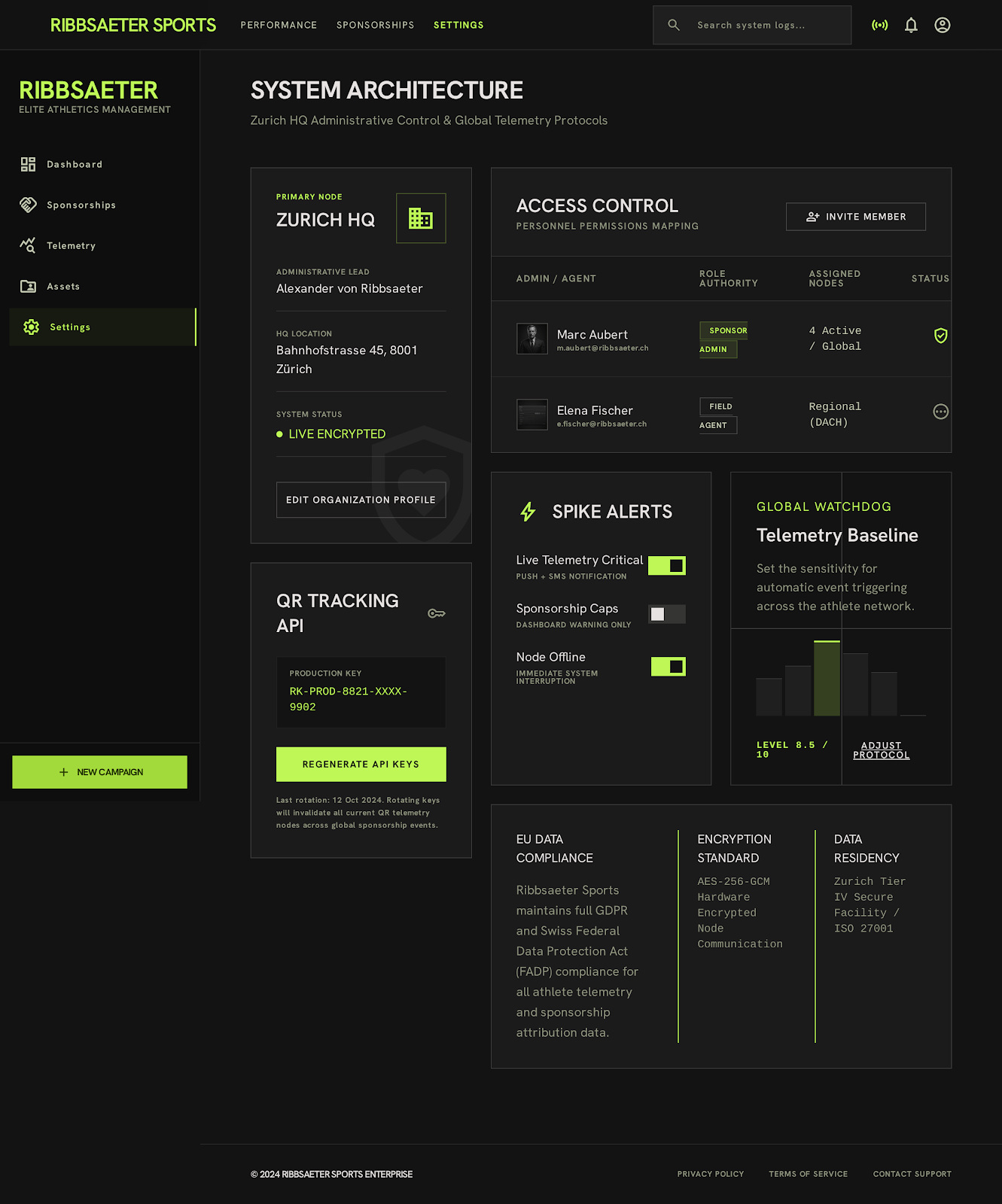The height and width of the screenshot is (1204, 1002).
Task: Click the Assets folder icon
Action: [x=28, y=286]
